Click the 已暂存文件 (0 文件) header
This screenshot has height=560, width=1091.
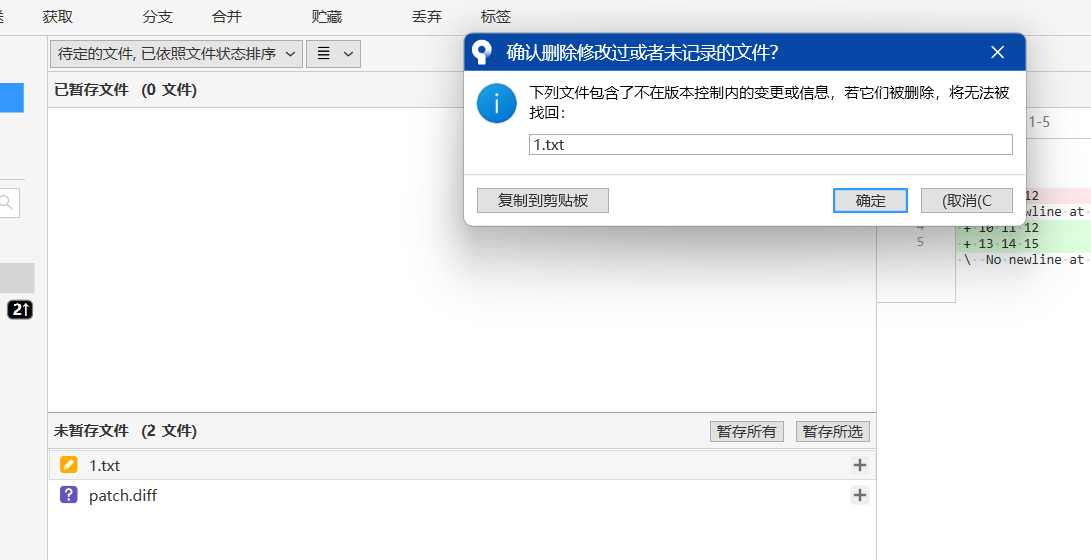click(125, 90)
